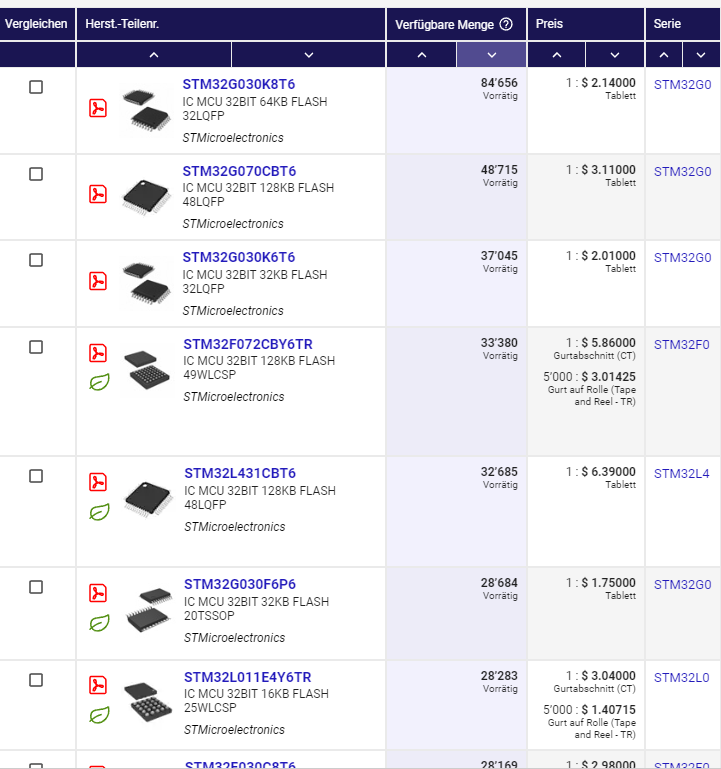
Task: Click the Herst.-Teilenr. column header
Action: click(x=231, y=24)
